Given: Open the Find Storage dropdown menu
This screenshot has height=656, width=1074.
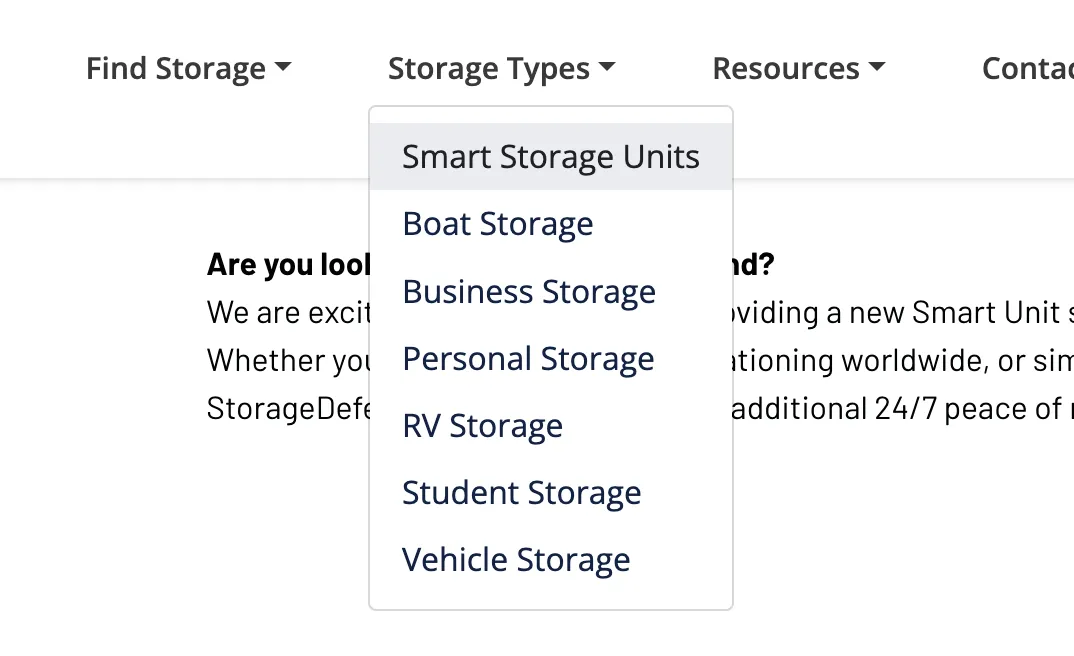Looking at the screenshot, I should [188, 68].
